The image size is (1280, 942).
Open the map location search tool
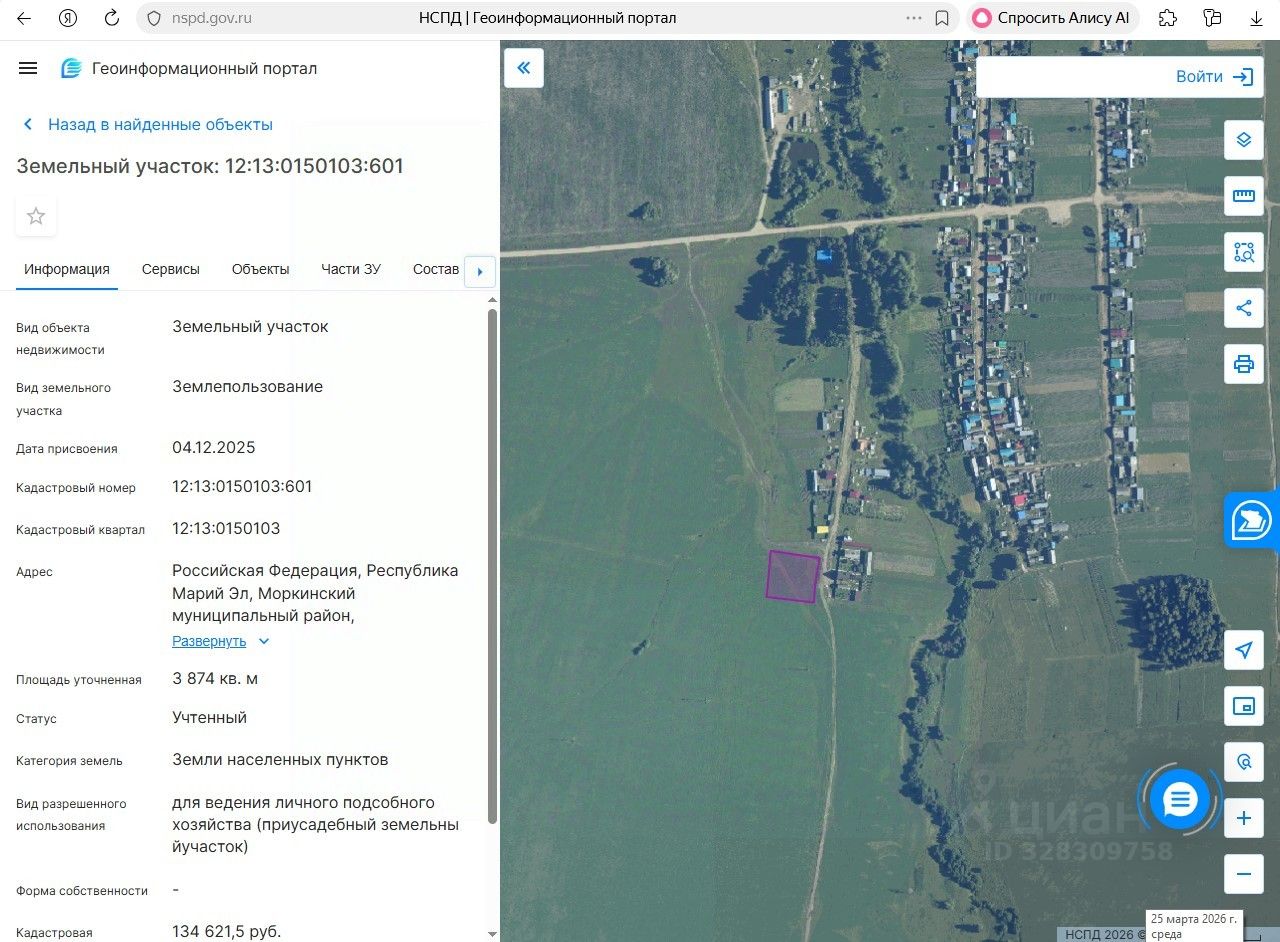pyautogui.click(x=1244, y=762)
